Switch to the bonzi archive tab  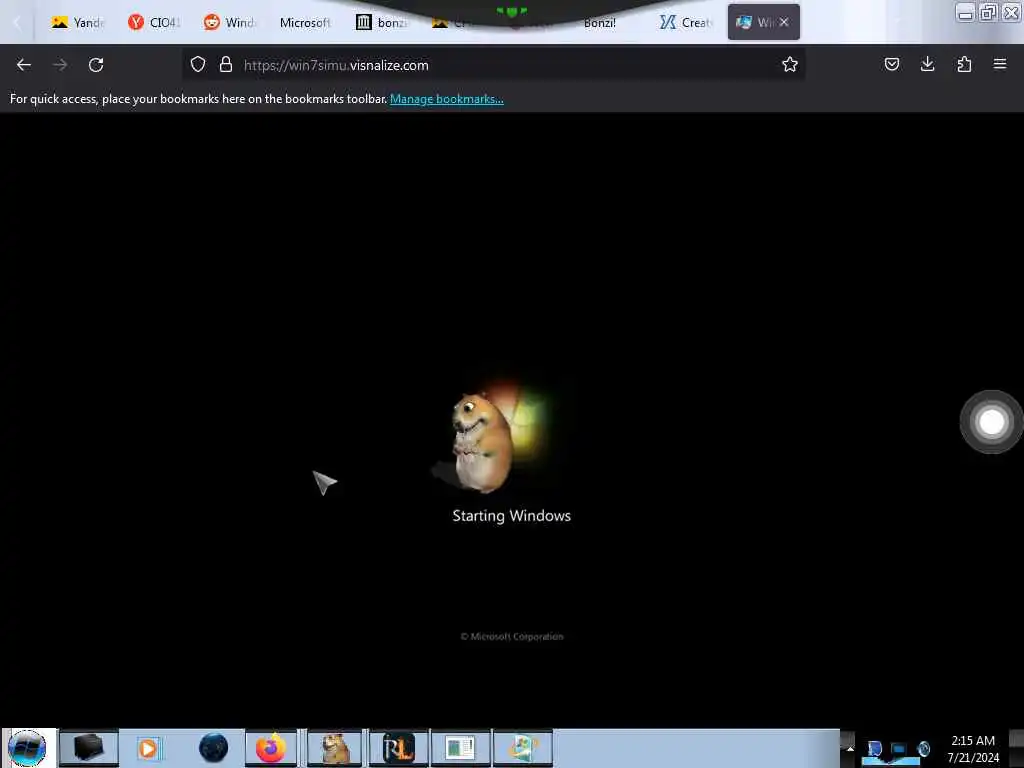381,23
